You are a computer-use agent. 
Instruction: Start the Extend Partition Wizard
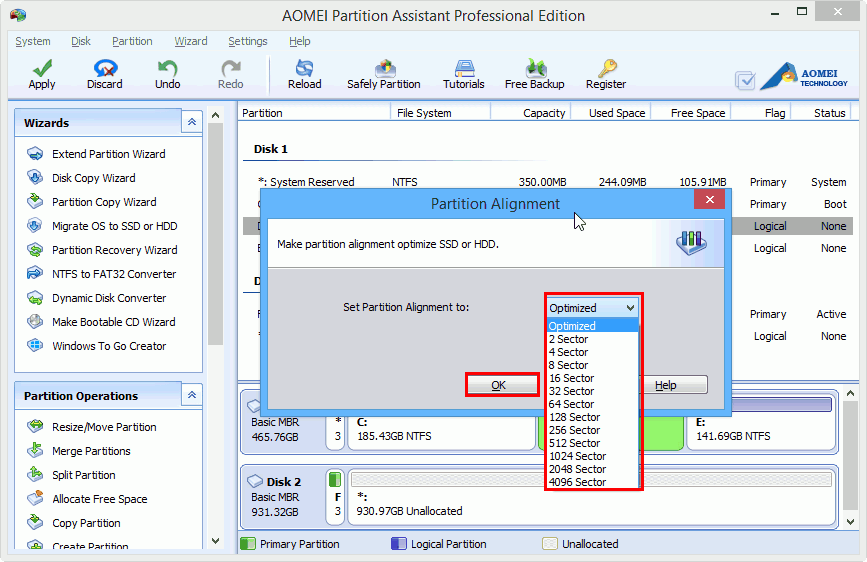[108, 154]
